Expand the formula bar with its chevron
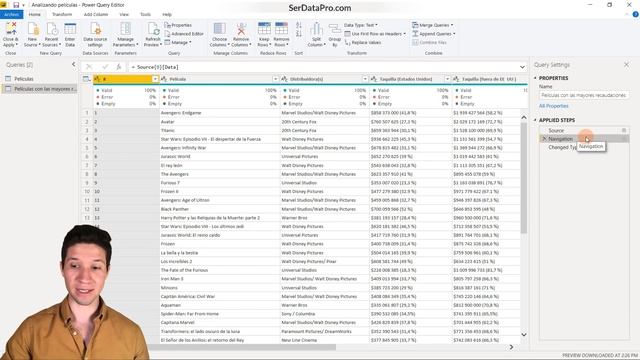Viewport: 640px width, 360px height. click(522, 67)
